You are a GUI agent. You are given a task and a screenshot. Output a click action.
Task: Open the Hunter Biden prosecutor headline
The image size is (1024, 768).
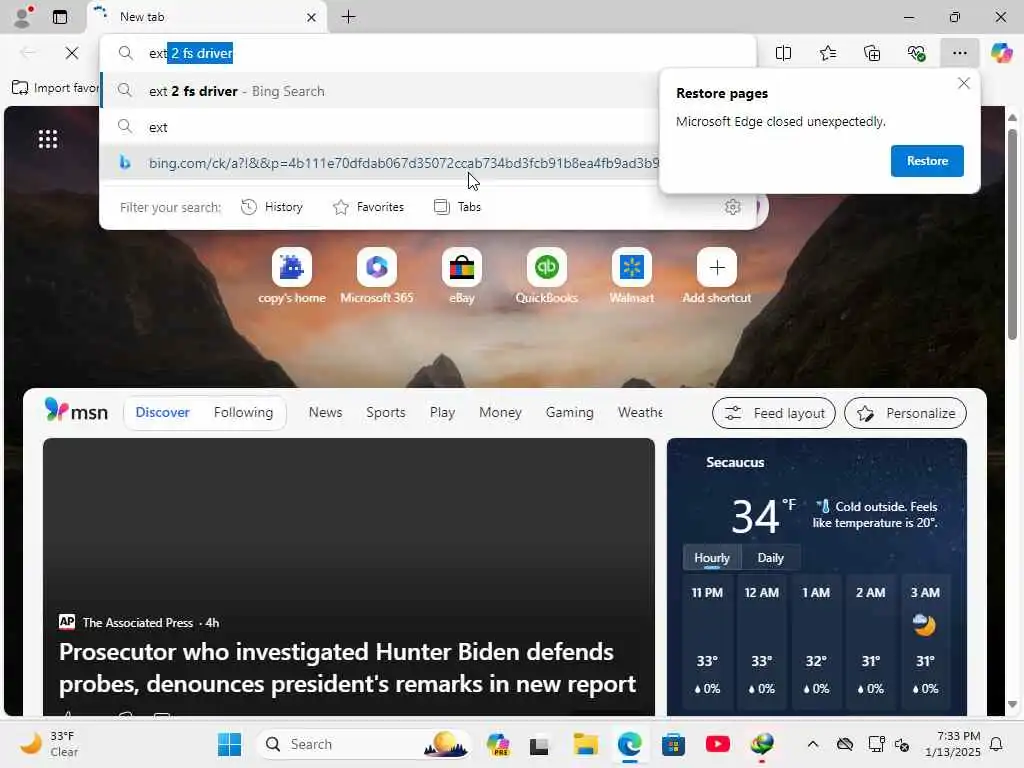[347, 667]
